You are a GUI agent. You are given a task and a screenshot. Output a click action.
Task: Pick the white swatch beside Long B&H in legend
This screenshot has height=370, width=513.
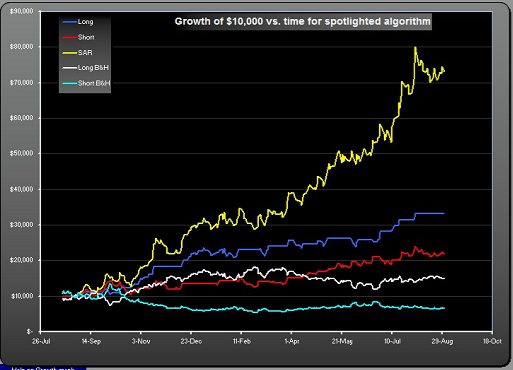69,68
